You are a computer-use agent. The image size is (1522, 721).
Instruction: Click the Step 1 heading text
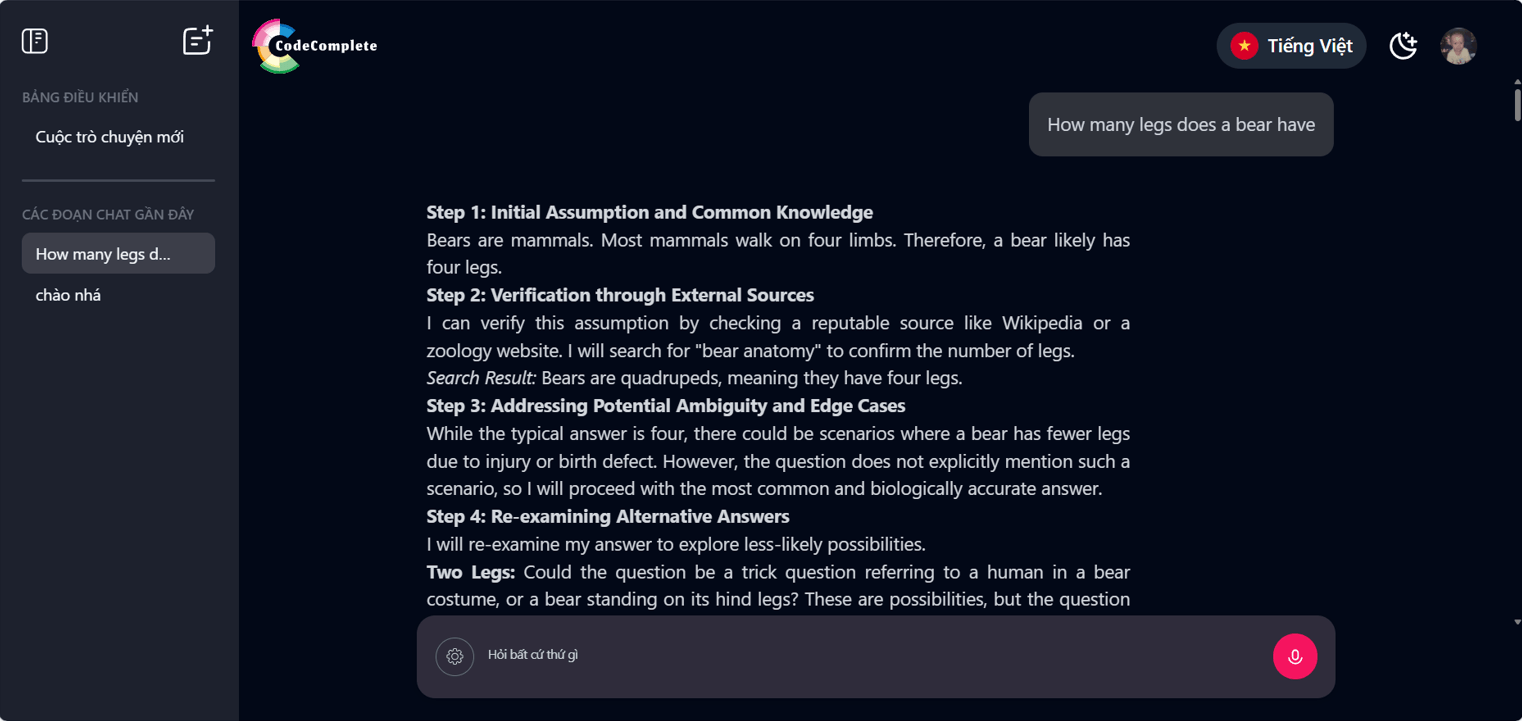[650, 212]
